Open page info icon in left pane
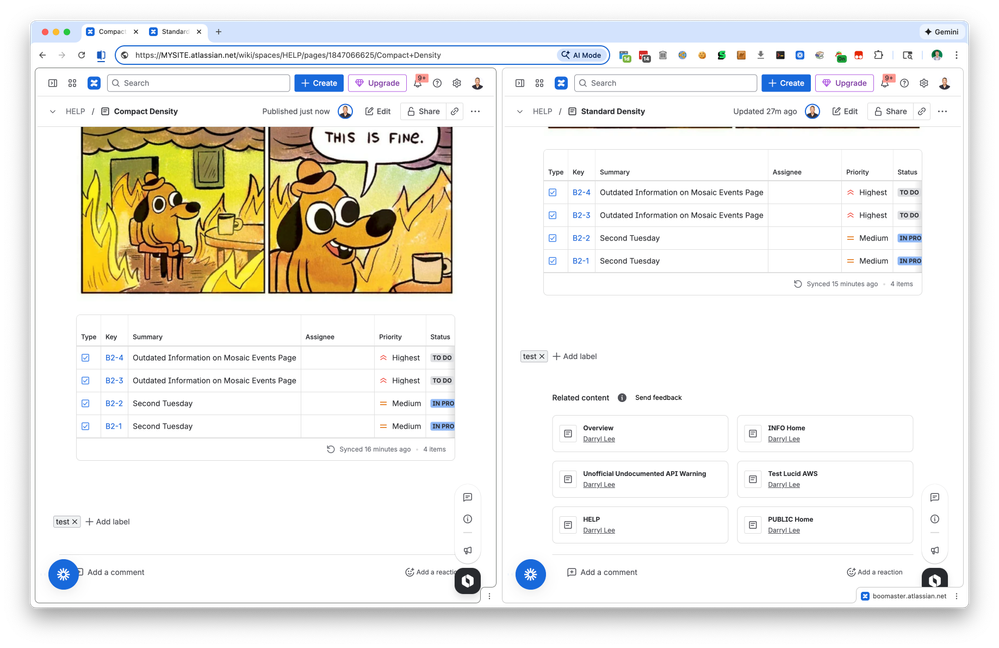This screenshot has height=648, width=999. pos(468,519)
